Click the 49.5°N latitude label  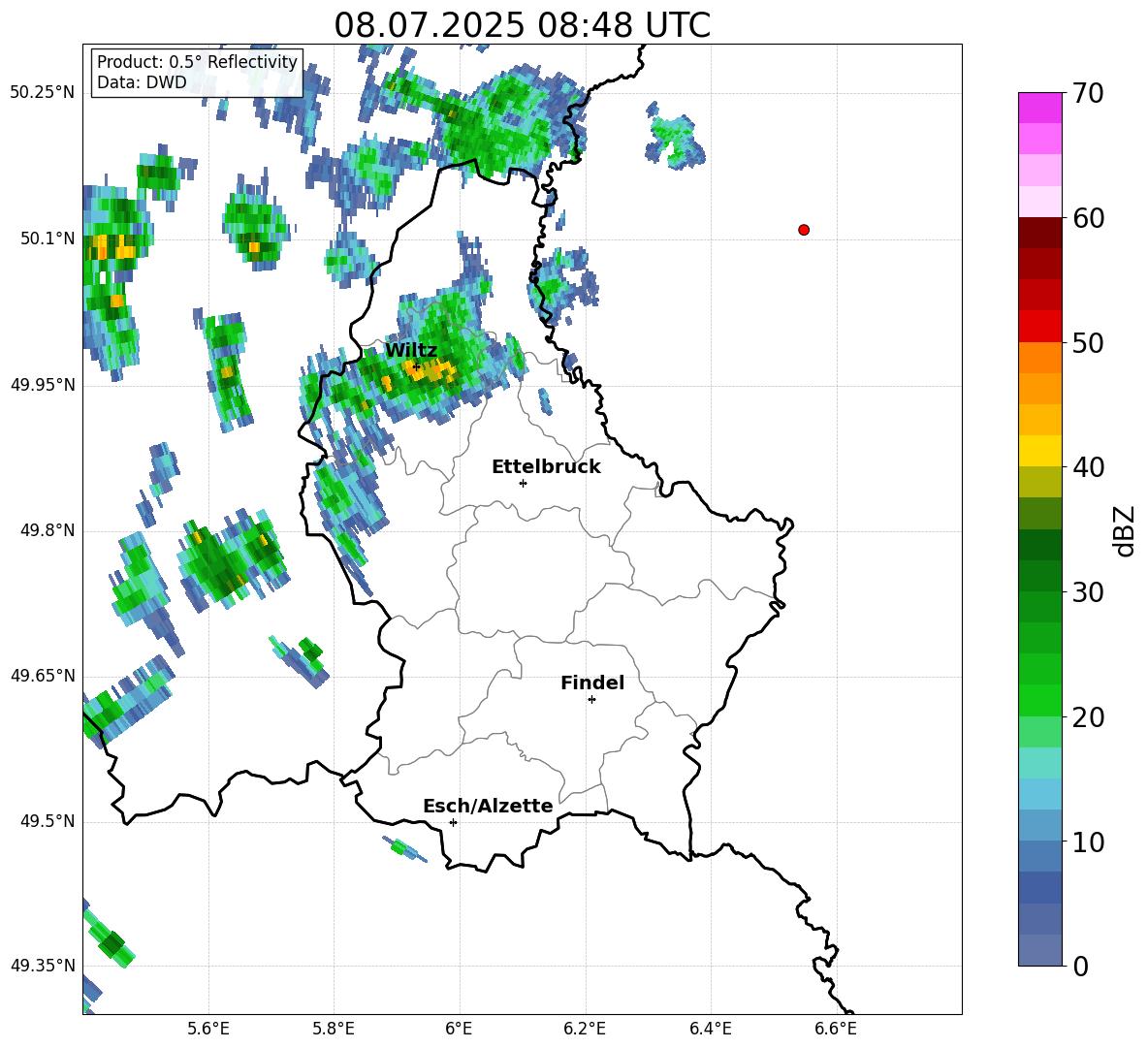[48, 821]
